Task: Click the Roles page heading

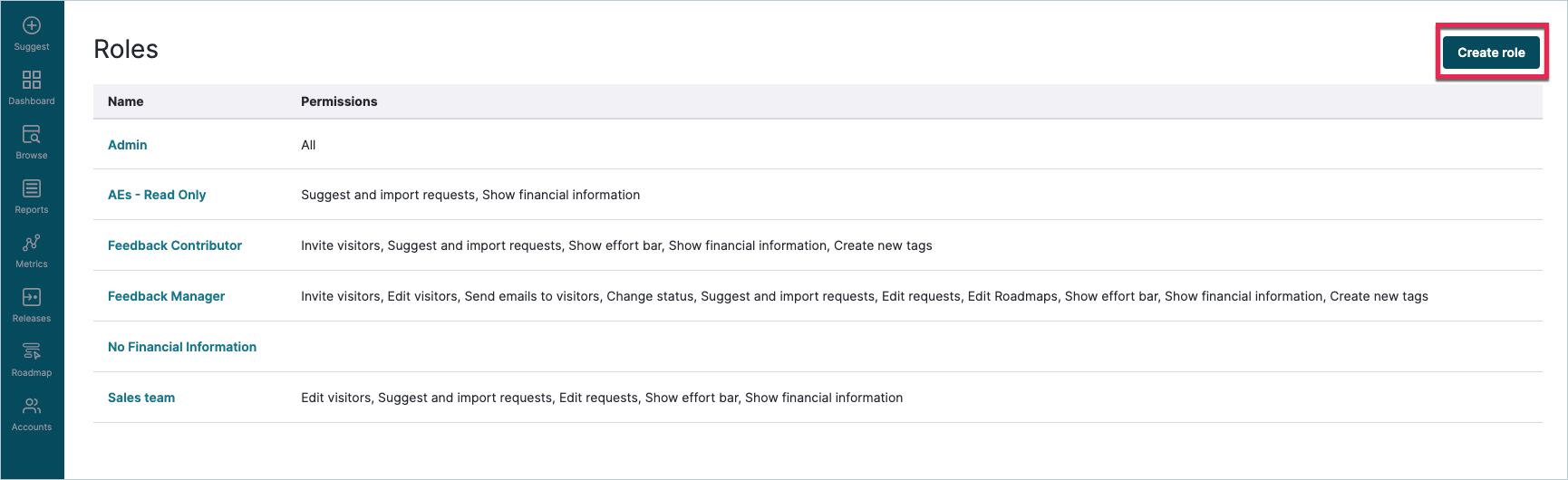Action: tap(126, 49)
